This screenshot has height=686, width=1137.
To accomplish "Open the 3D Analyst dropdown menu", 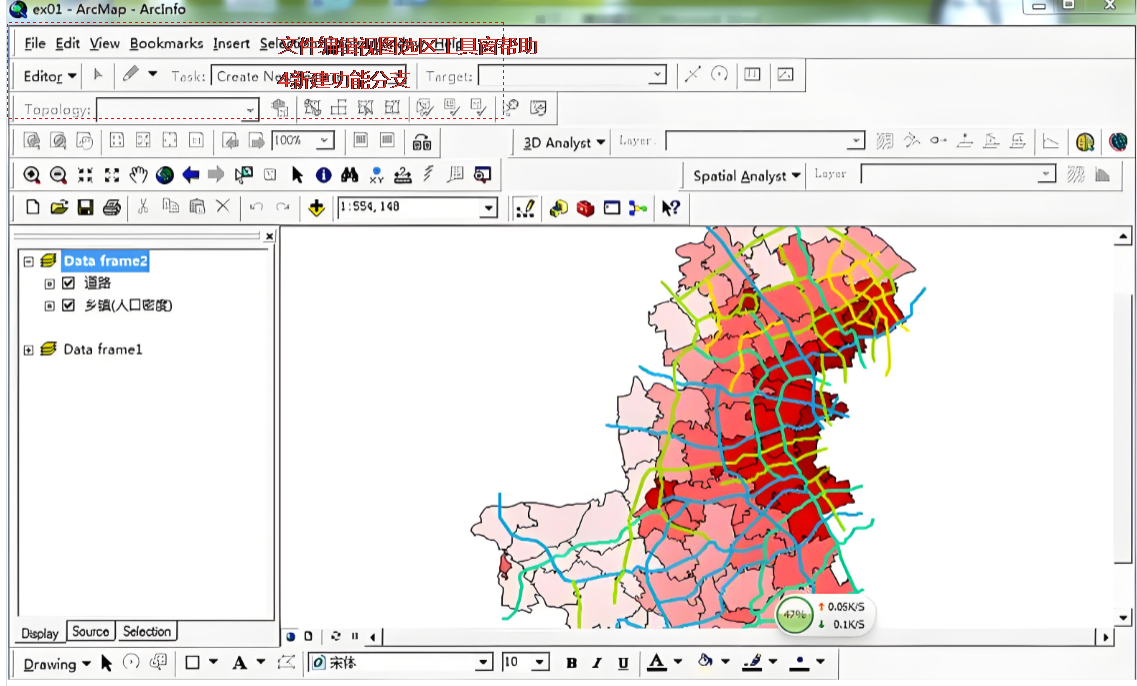I will (564, 142).
